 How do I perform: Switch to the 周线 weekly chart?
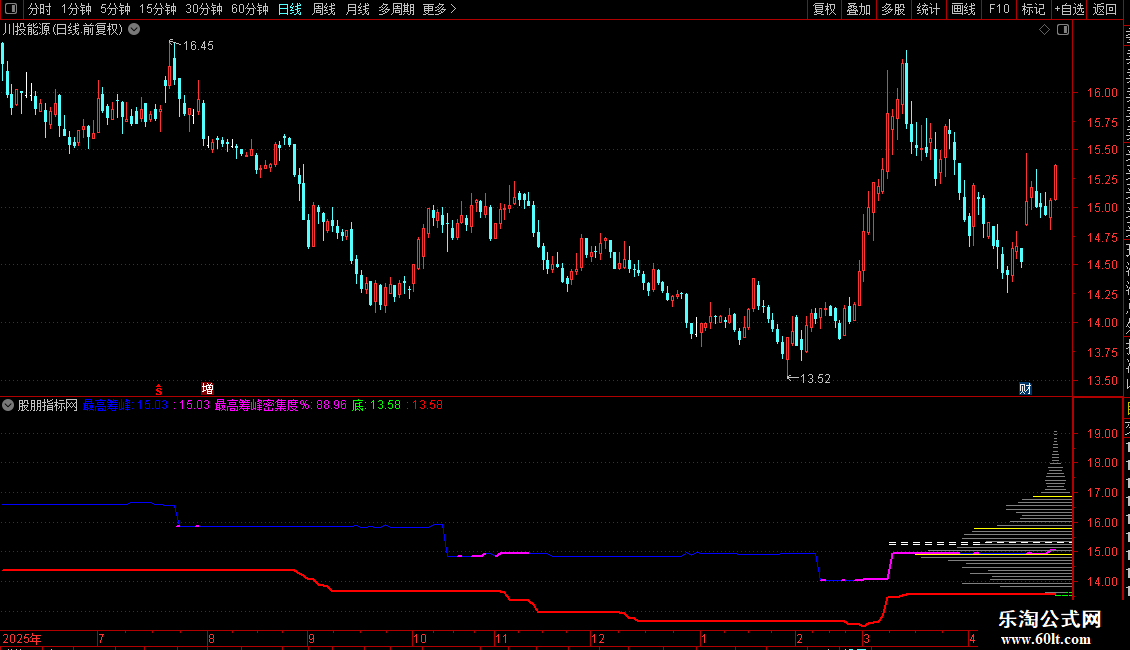tap(324, 9)
